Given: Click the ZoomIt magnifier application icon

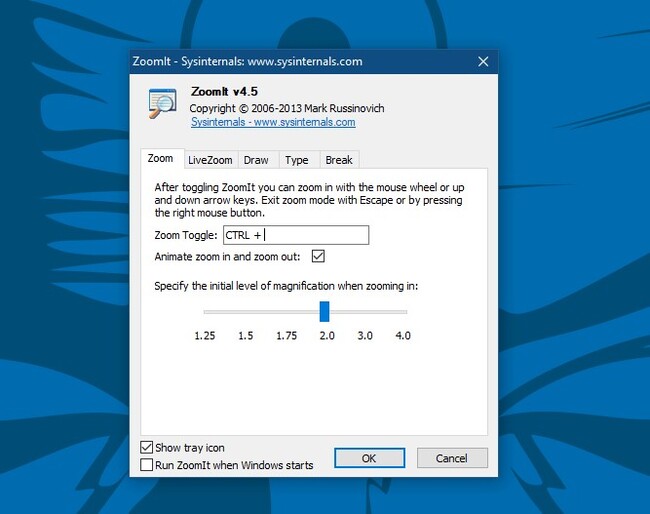Looking at the screenshot, I should 162,104.
